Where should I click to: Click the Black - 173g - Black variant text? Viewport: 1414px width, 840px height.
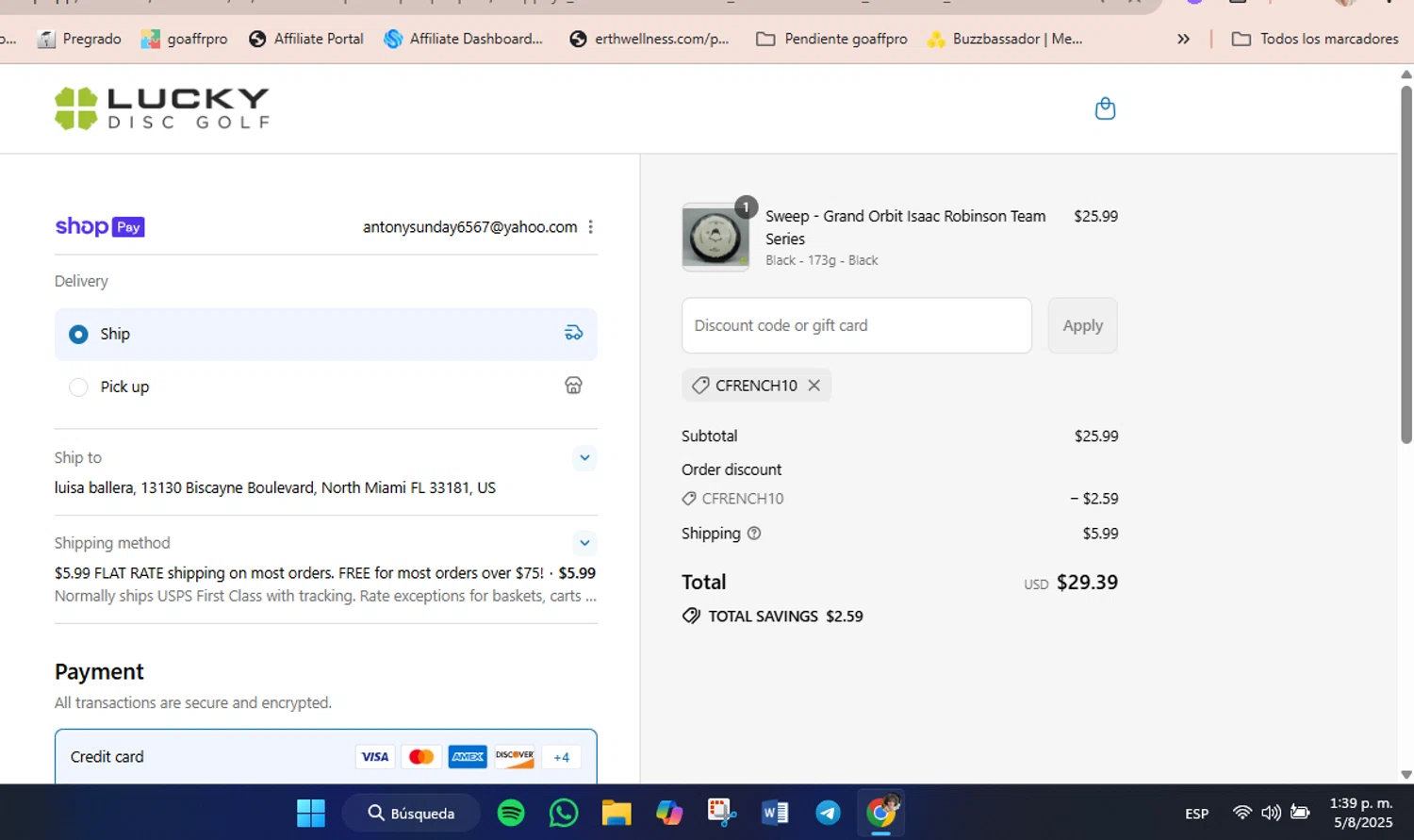[x=821, y=260]
